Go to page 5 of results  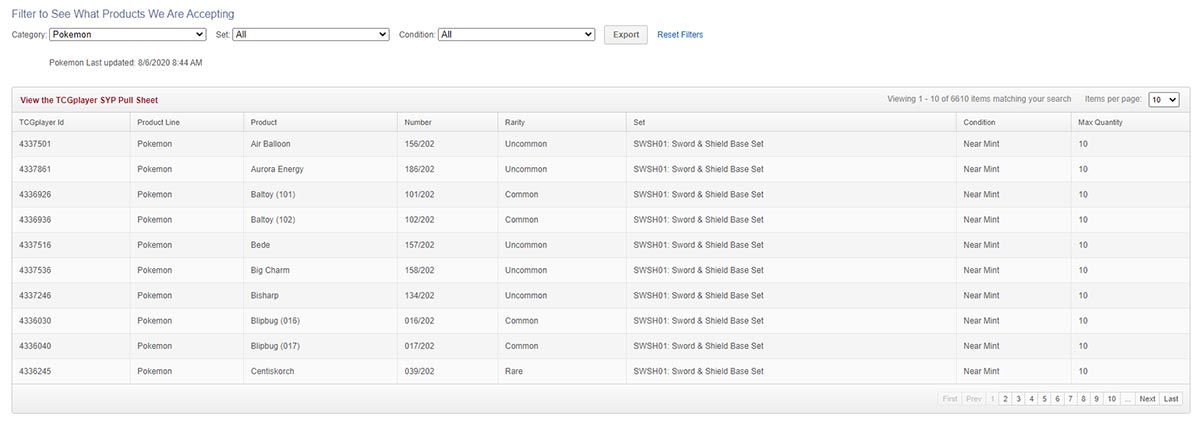tap(1044, 399)
